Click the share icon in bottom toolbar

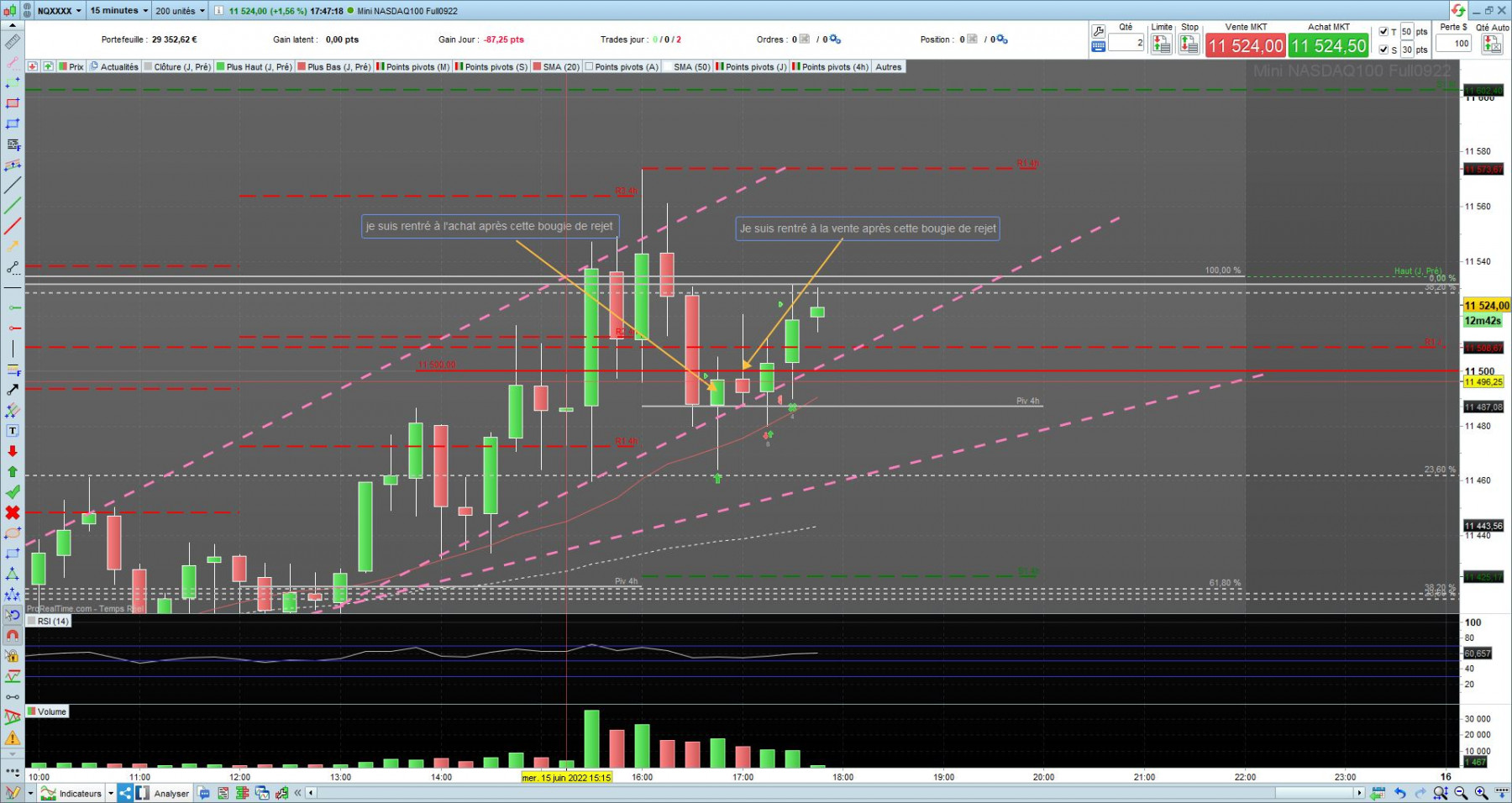(124, 793)
